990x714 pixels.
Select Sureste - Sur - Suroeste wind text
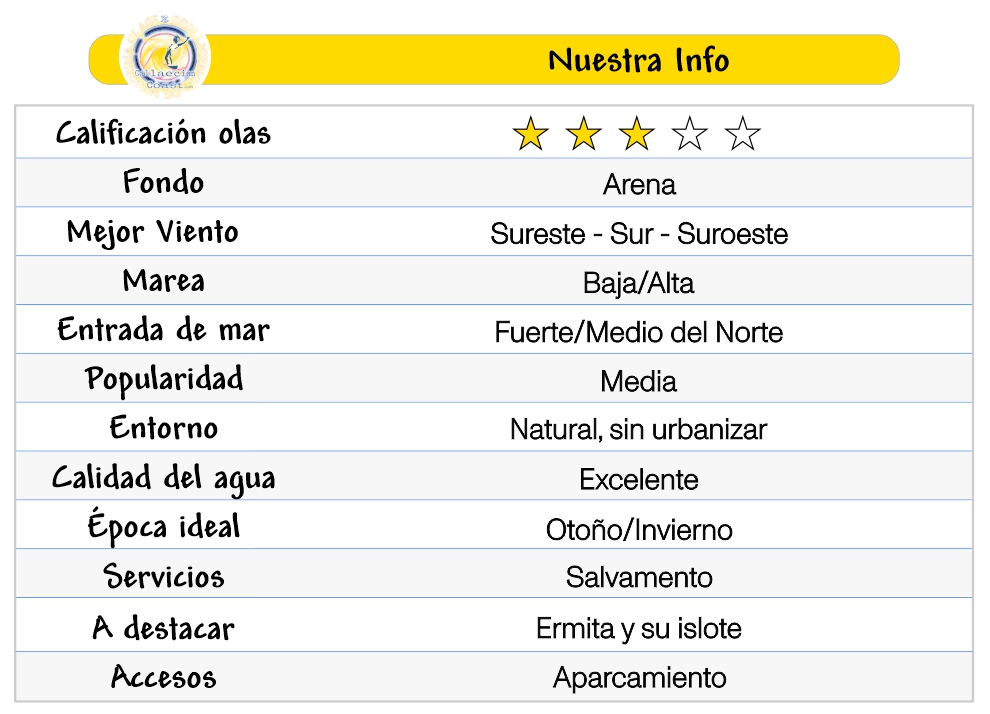tap(639, 234)
